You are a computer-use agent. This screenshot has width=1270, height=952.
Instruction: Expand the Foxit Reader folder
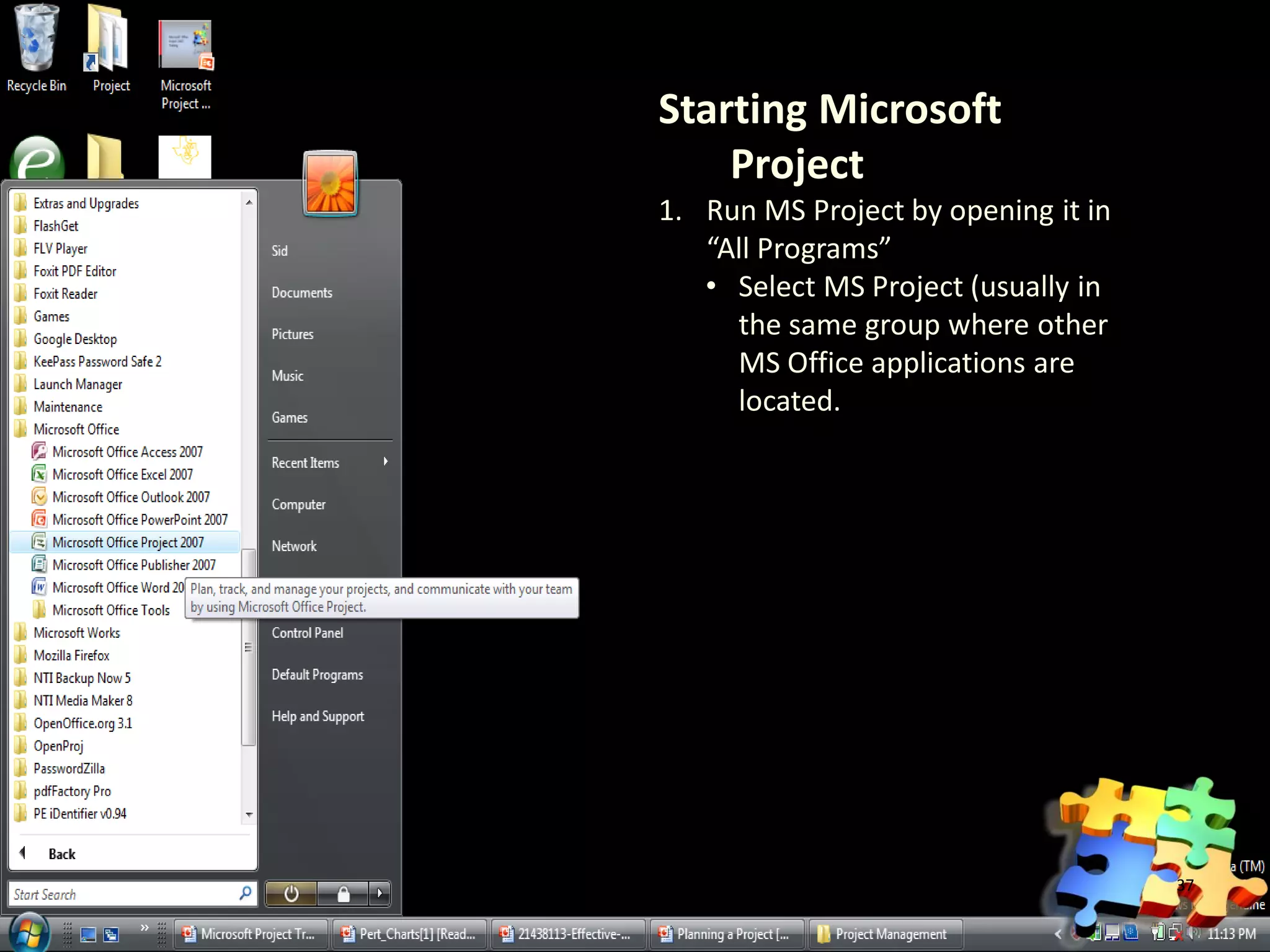tap(56, 294)
